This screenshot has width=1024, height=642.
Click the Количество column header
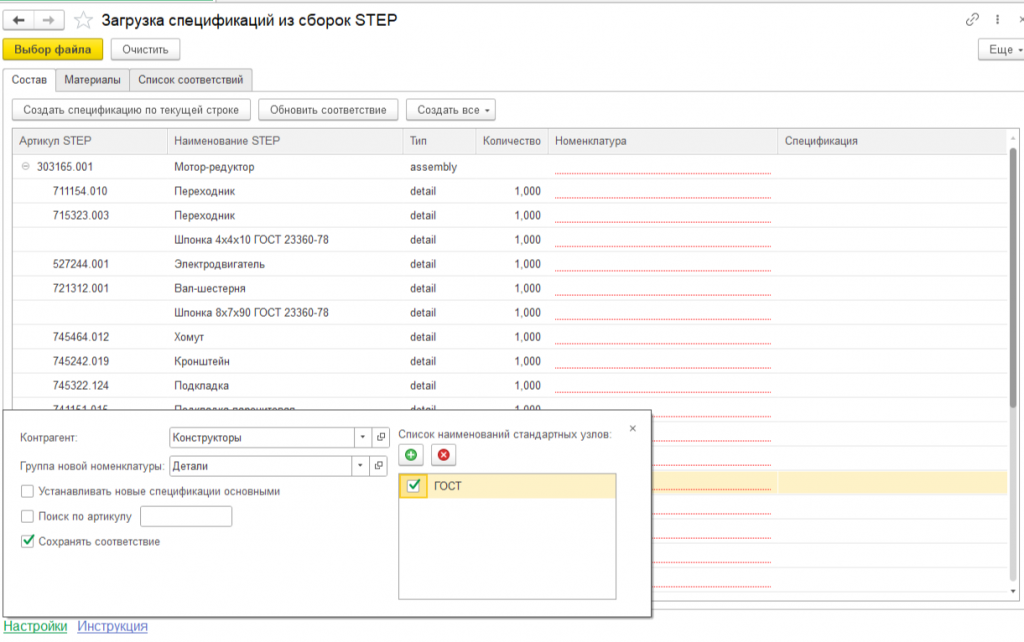coord(512,141)
